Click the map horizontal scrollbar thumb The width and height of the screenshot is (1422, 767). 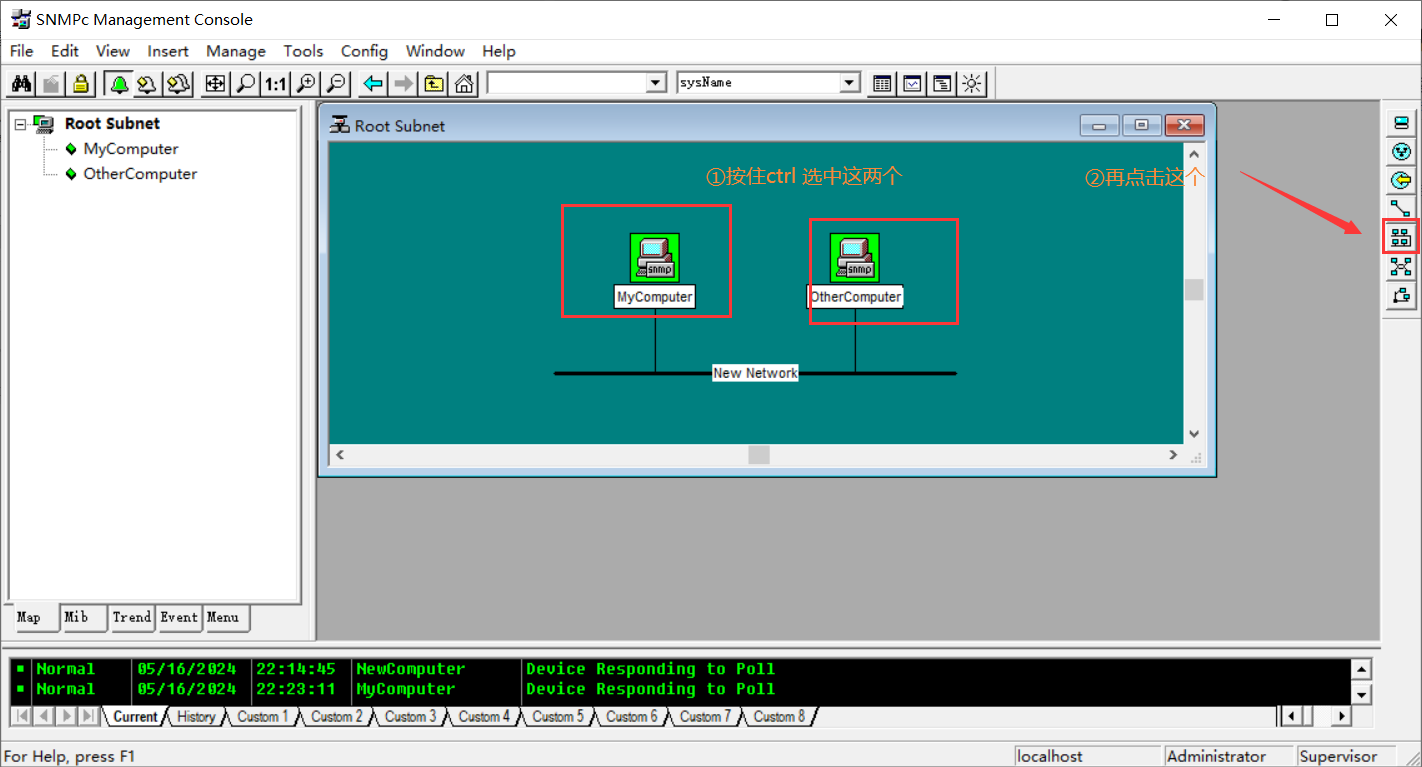pos(759,455)
